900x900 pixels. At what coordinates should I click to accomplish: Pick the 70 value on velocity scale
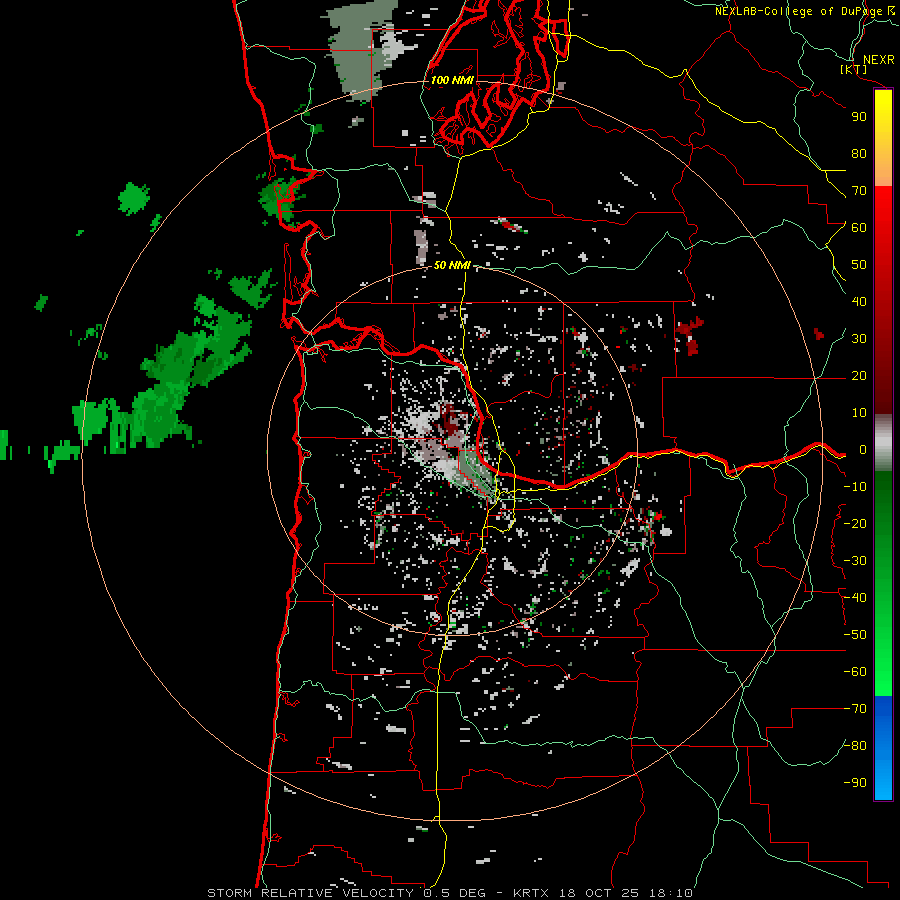859,191
